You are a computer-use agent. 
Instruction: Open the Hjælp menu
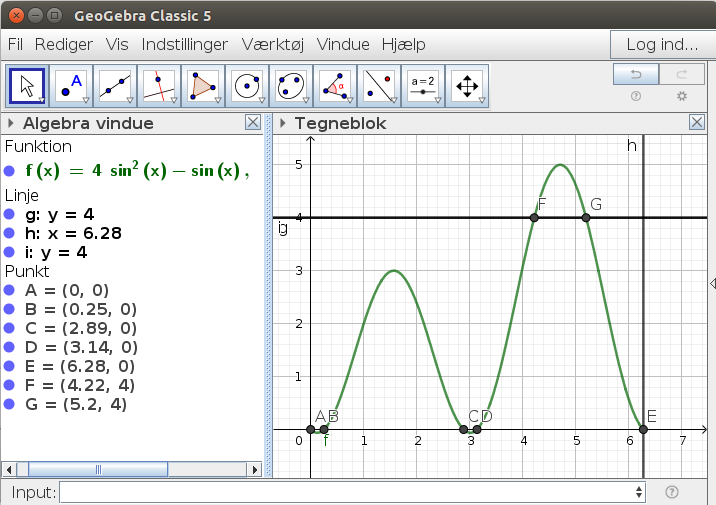tap(404, 44)
